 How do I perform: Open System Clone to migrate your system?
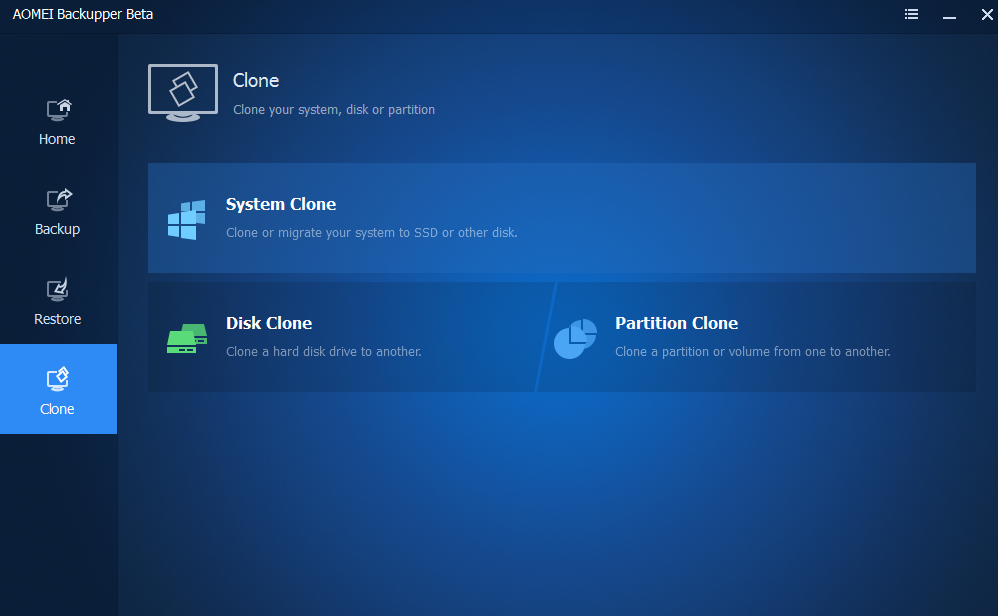(x=560, y=217)
